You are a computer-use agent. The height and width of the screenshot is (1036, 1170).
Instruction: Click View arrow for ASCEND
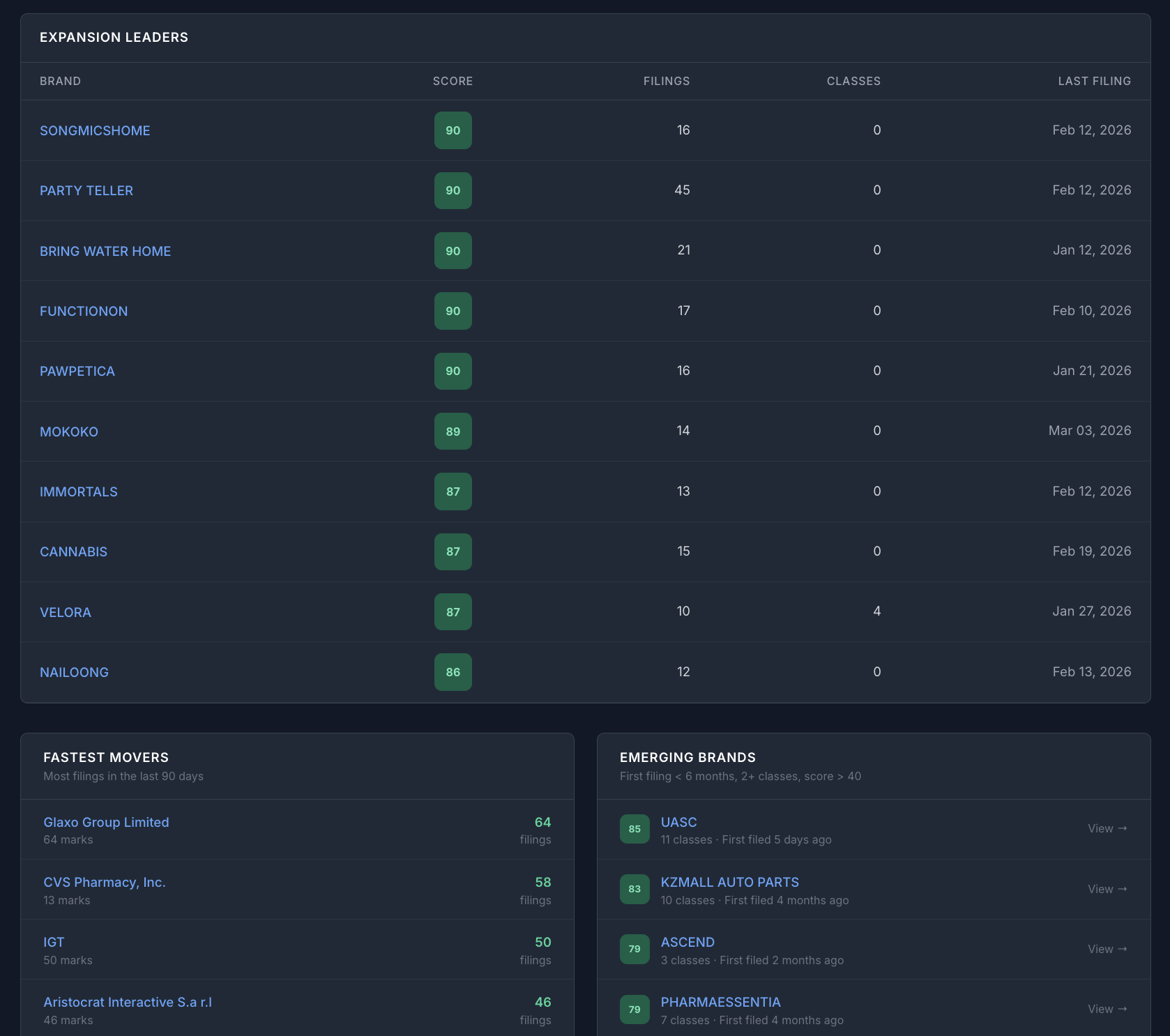(x=1108, y=949)
